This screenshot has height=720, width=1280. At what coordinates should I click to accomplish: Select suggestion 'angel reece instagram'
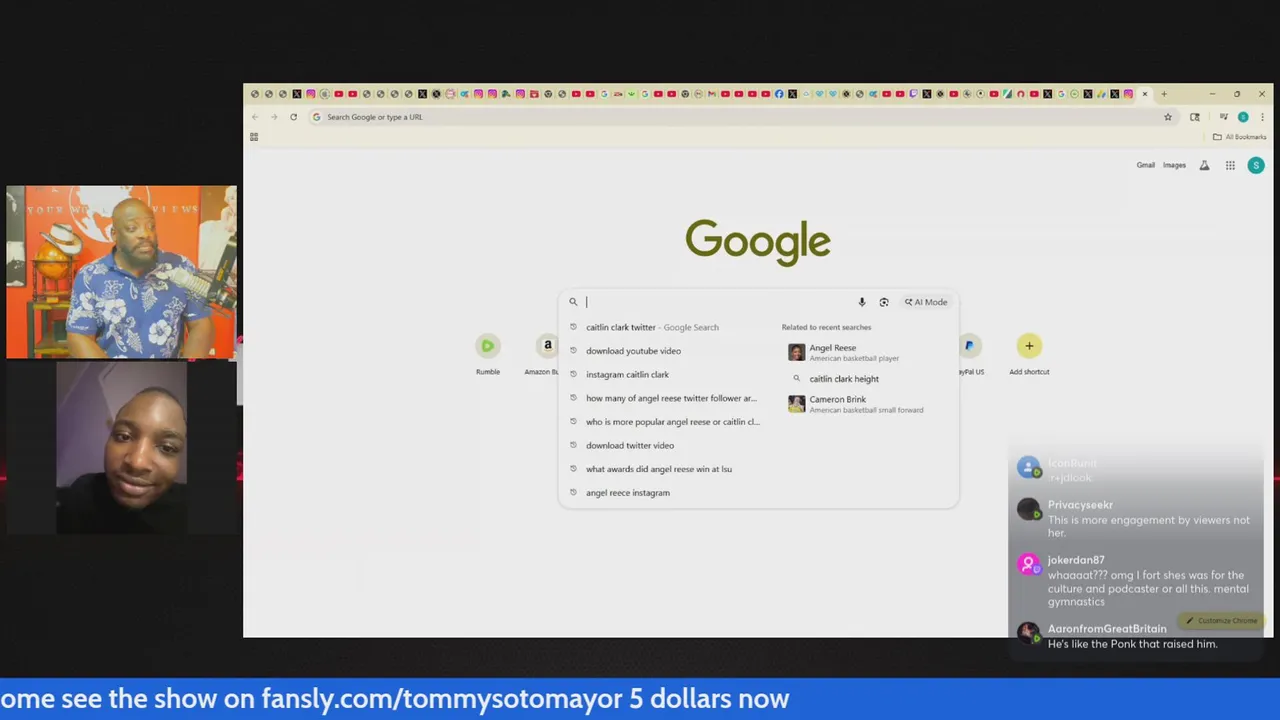pos(628,493)
